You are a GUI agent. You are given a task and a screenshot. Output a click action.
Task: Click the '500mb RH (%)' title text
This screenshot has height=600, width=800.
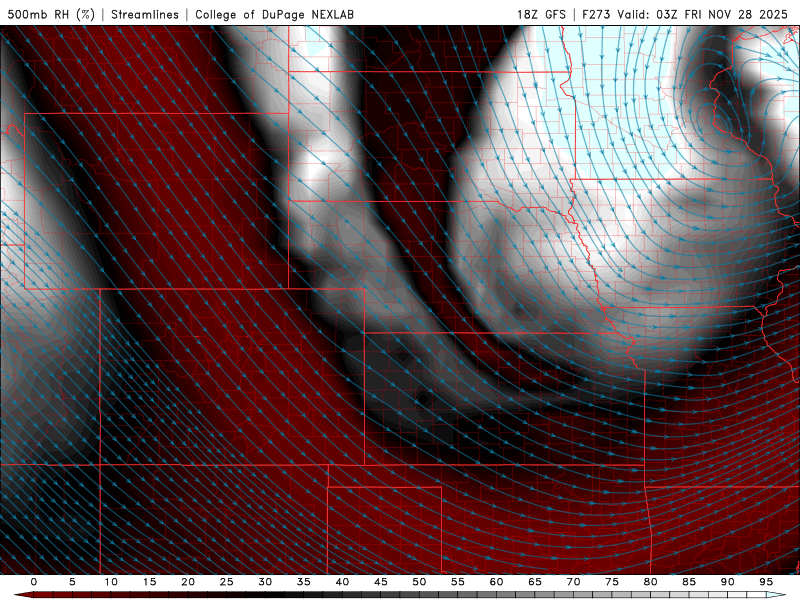[x=51, y=14]
